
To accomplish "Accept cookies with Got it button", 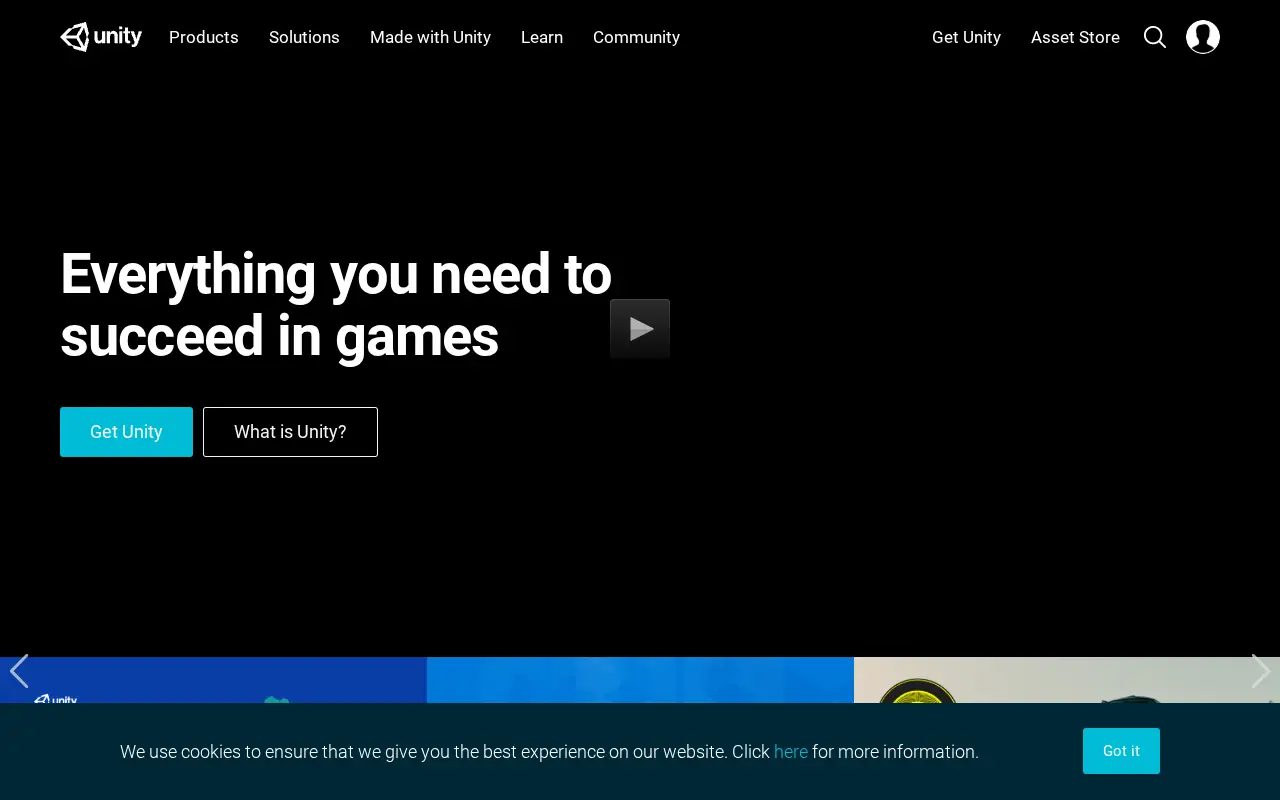I will [x=1121, y=751].
